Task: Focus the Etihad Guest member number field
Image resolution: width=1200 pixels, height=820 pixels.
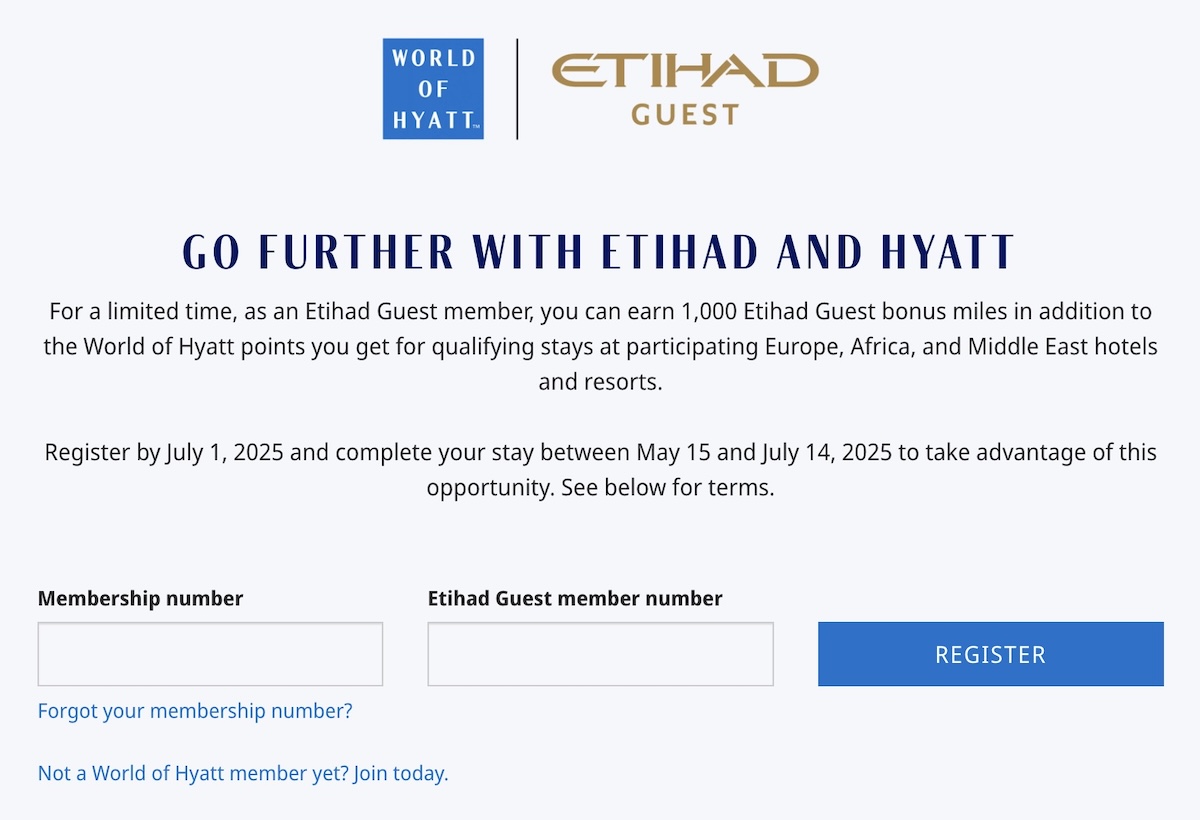Action: [x=600, y=654]
